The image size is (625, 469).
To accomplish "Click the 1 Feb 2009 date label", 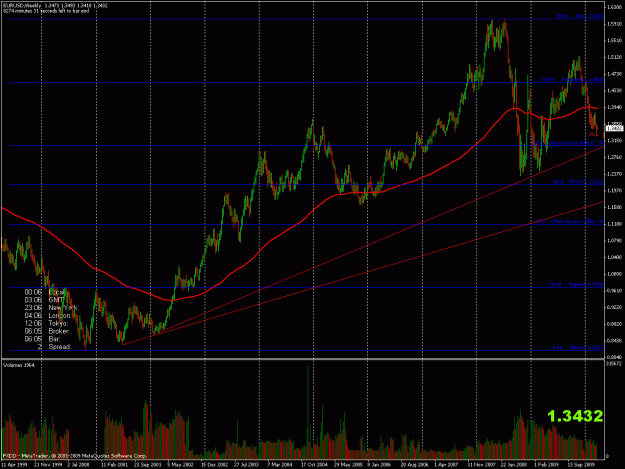I will coord(547,465).
